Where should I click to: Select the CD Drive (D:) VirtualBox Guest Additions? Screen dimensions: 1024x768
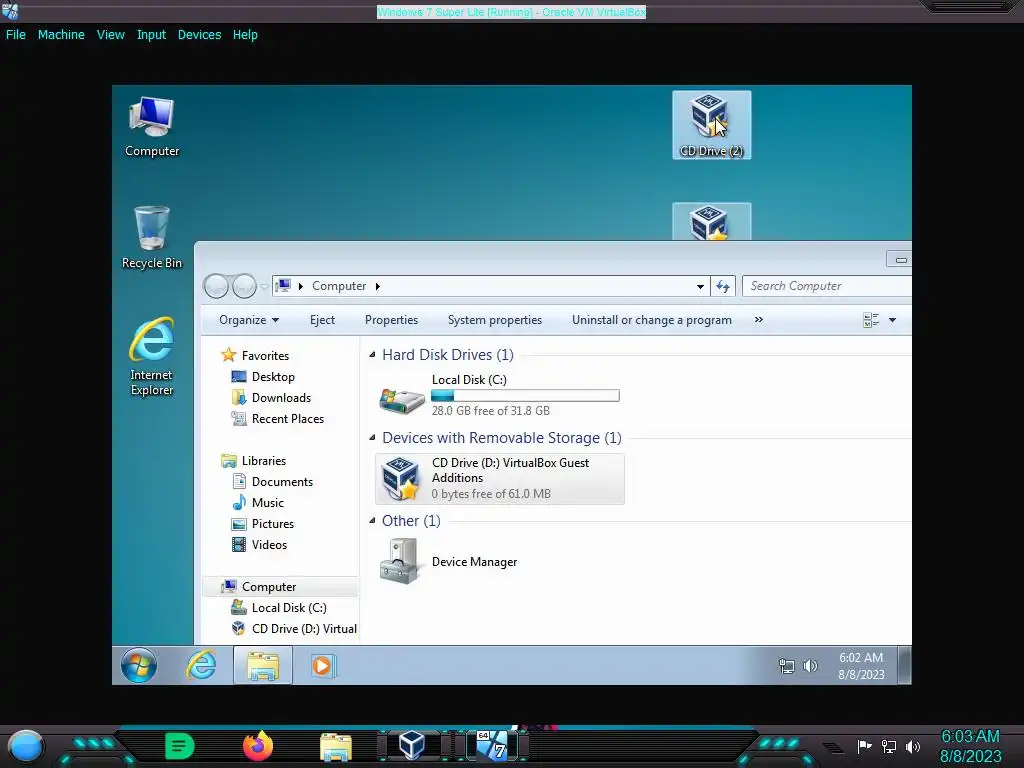tap(500, 478)
